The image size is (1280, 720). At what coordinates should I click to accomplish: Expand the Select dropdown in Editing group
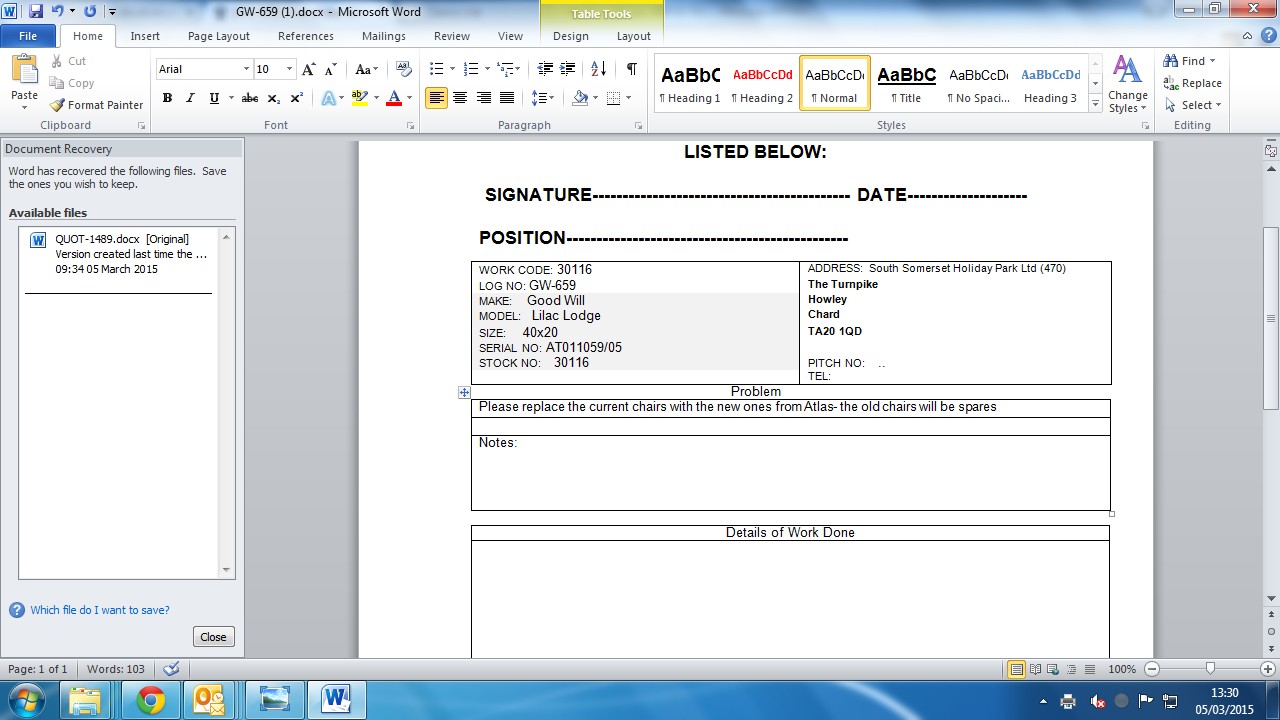click(x=1195, y=105)
